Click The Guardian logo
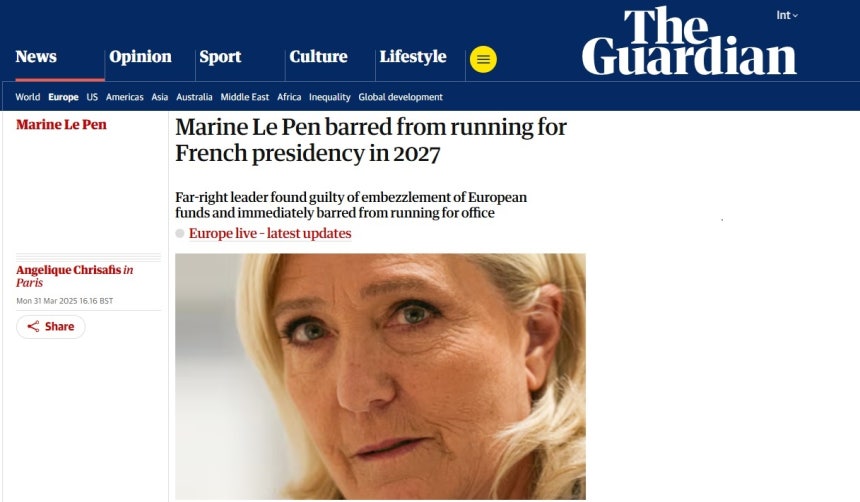The width and height of the screenshot is (860, 502). click(x=689, y=41)
